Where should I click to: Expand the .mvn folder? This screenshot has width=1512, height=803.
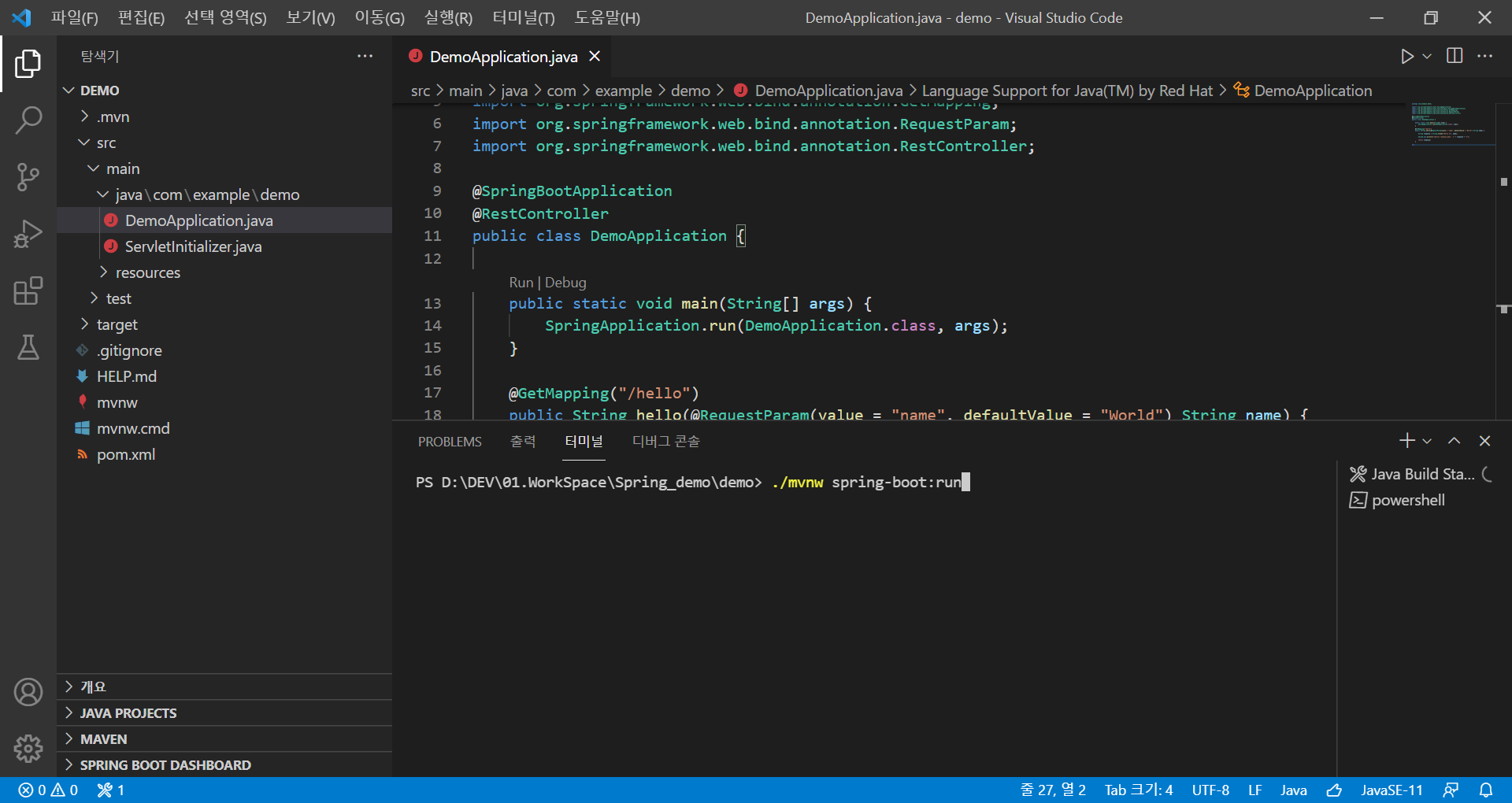click(224, 117)
